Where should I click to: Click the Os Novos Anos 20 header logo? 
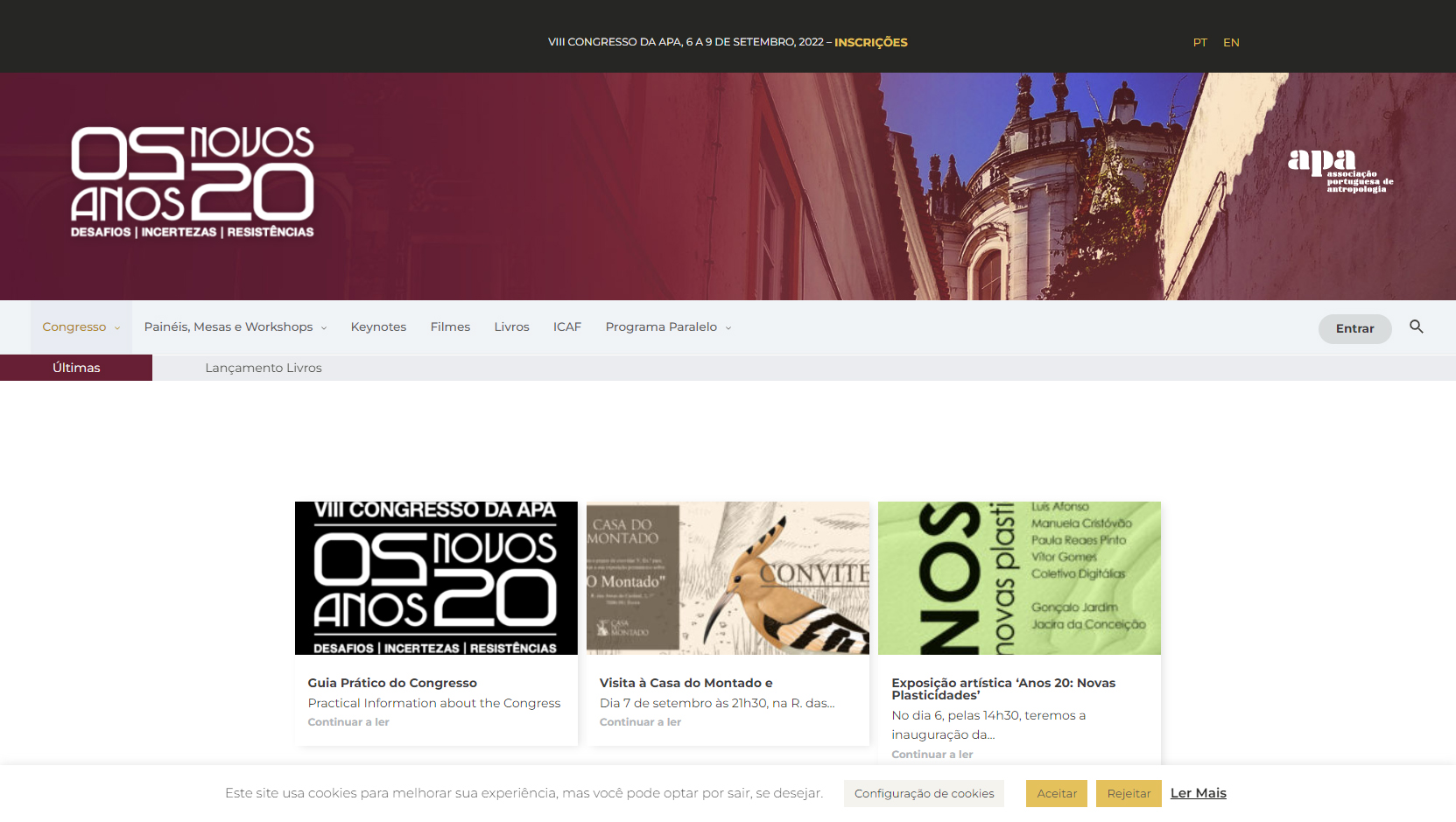(x=193, y=182)
